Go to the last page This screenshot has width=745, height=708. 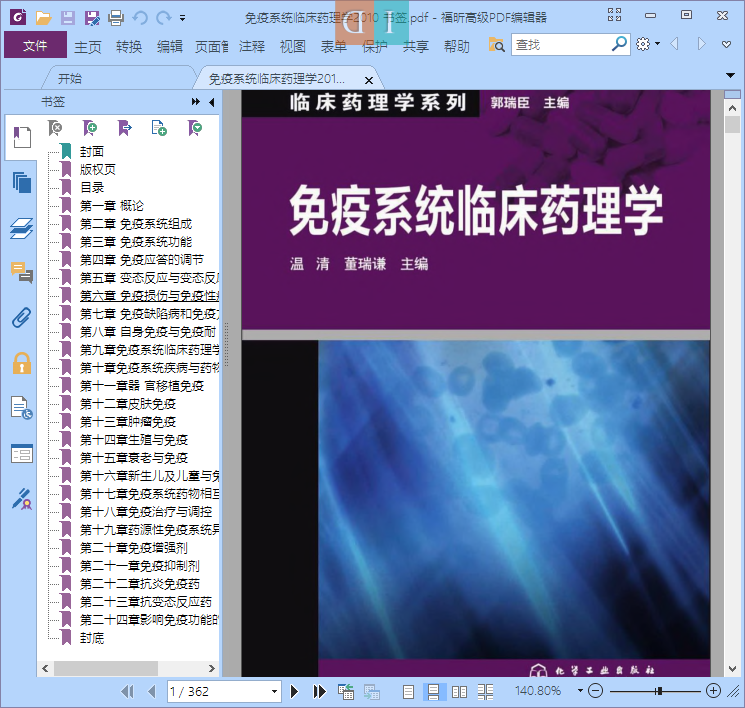pos(319,691)
